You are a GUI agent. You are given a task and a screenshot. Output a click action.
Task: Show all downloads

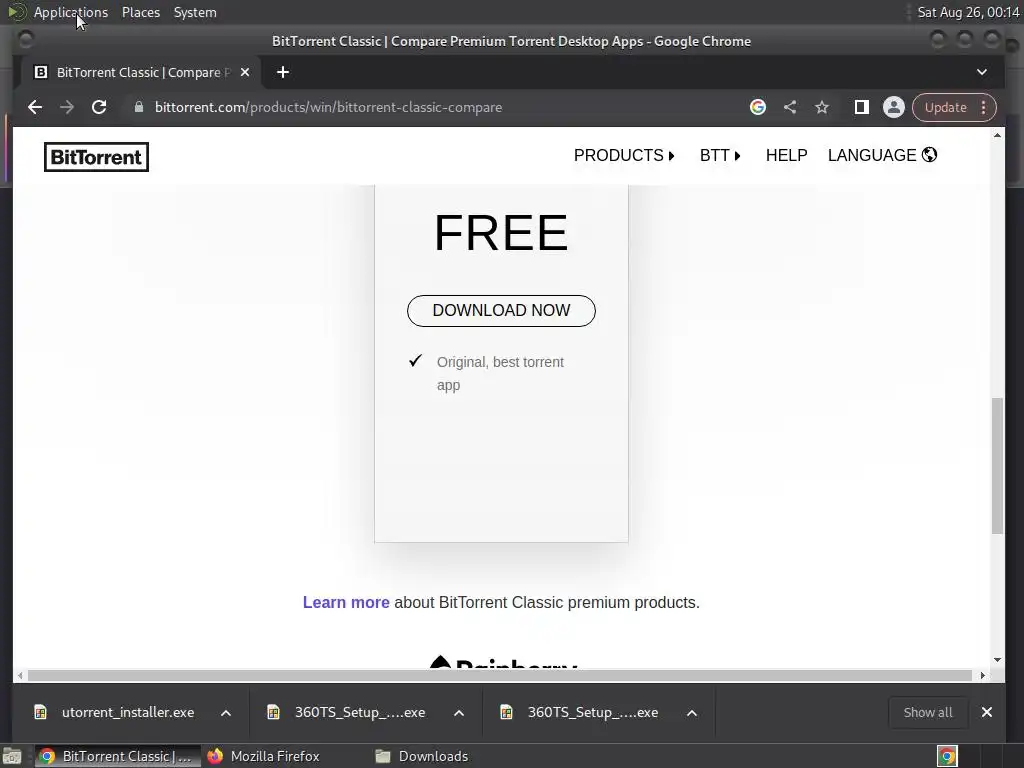click(927, 712)
